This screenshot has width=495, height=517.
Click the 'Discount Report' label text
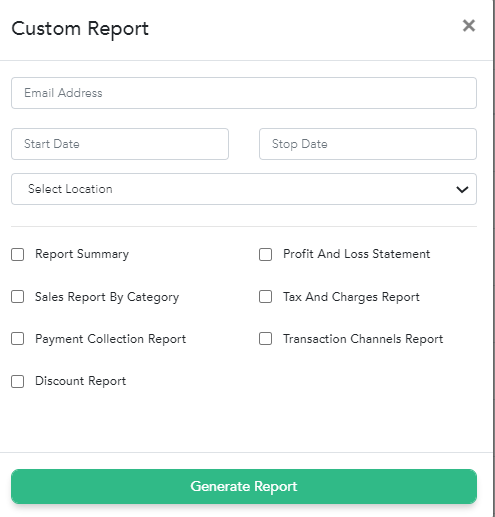click(80, 381)
